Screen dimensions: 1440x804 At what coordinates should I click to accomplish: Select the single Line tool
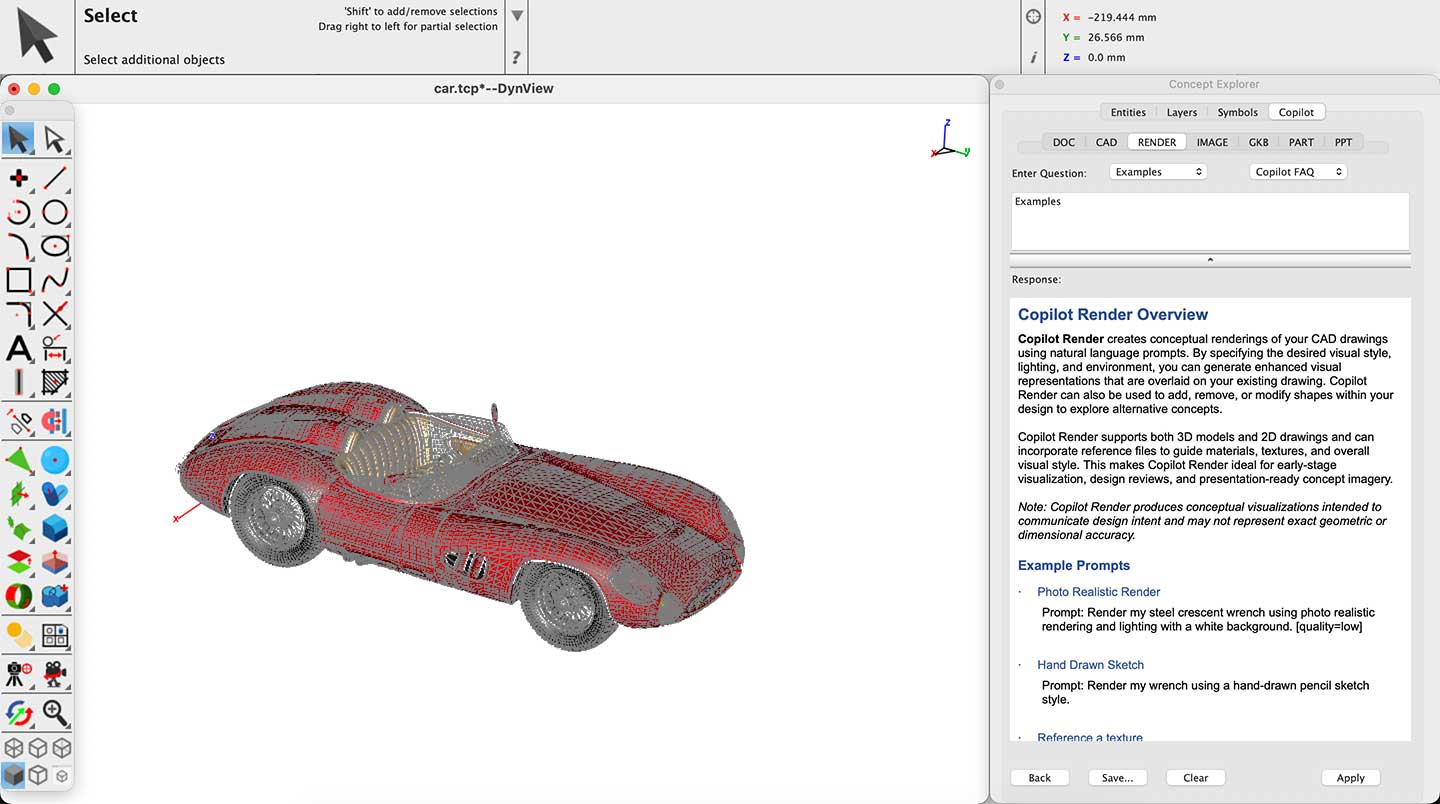[x=55, y=178]
